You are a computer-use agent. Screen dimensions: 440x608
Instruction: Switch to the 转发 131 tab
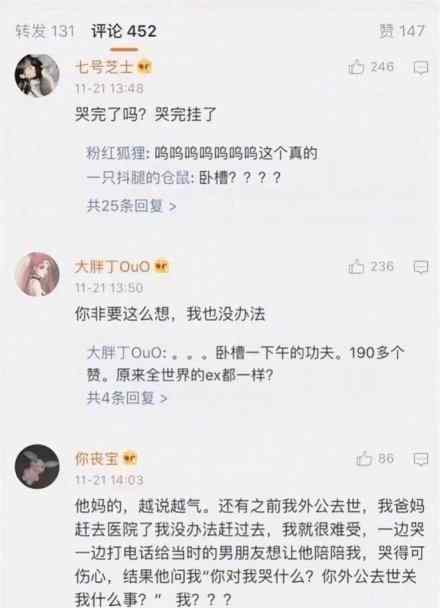(x=45, y=31)
